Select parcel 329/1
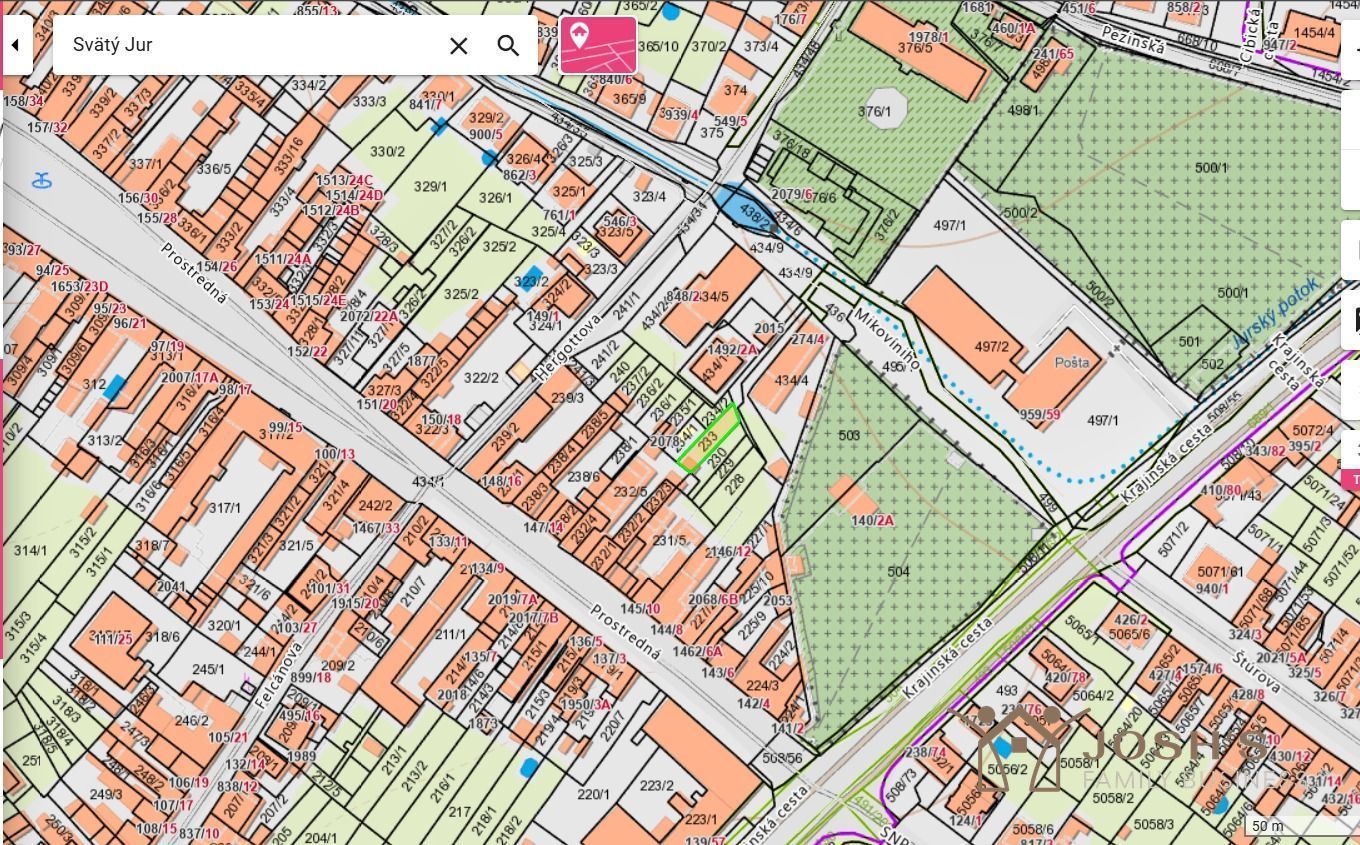 pos(430,186)
